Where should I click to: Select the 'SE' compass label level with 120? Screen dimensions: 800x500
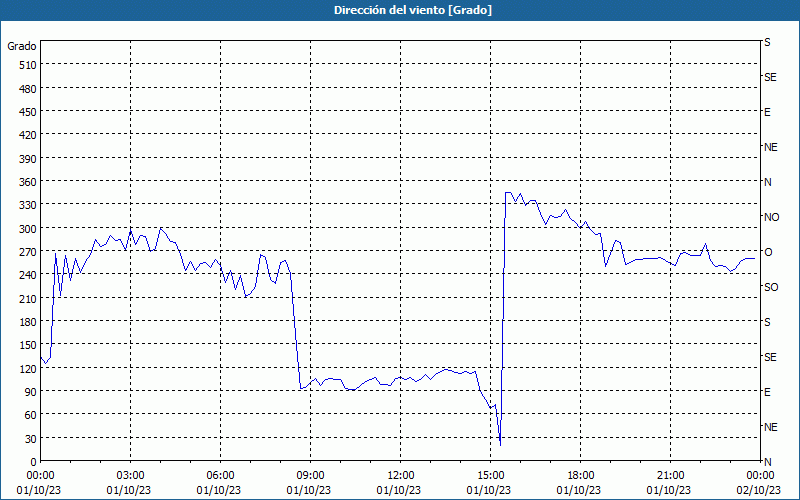(770, 357)
